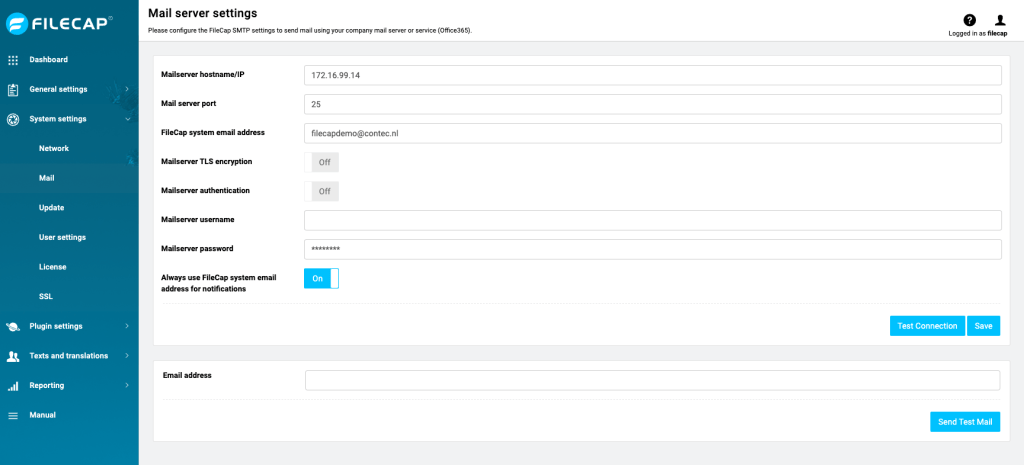This screenshot has width=1024, height=465.
Task: Click the Save button
Action: pyautogui.click(x=984, y=326)
